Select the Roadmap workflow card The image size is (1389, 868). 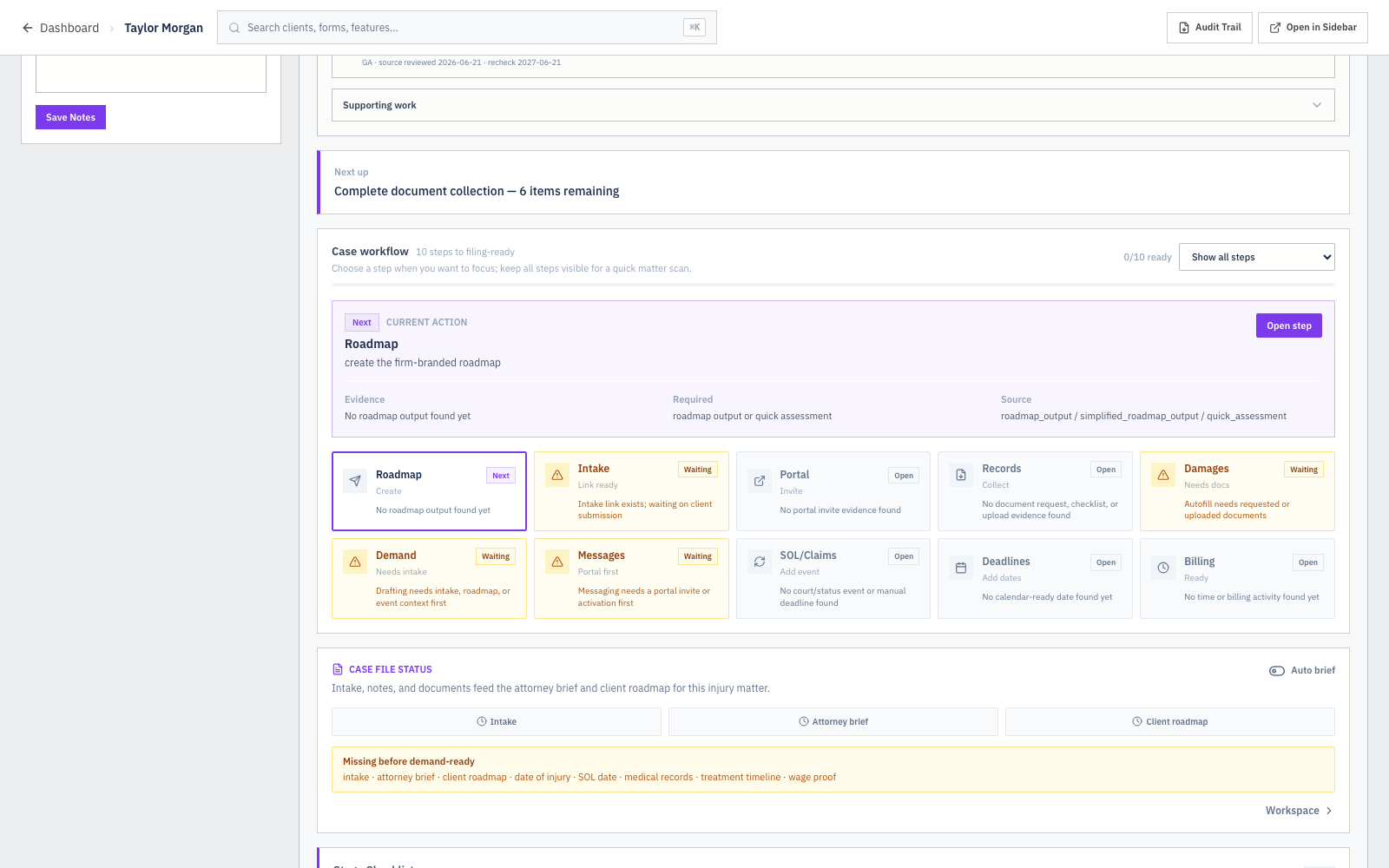point(429,491)
